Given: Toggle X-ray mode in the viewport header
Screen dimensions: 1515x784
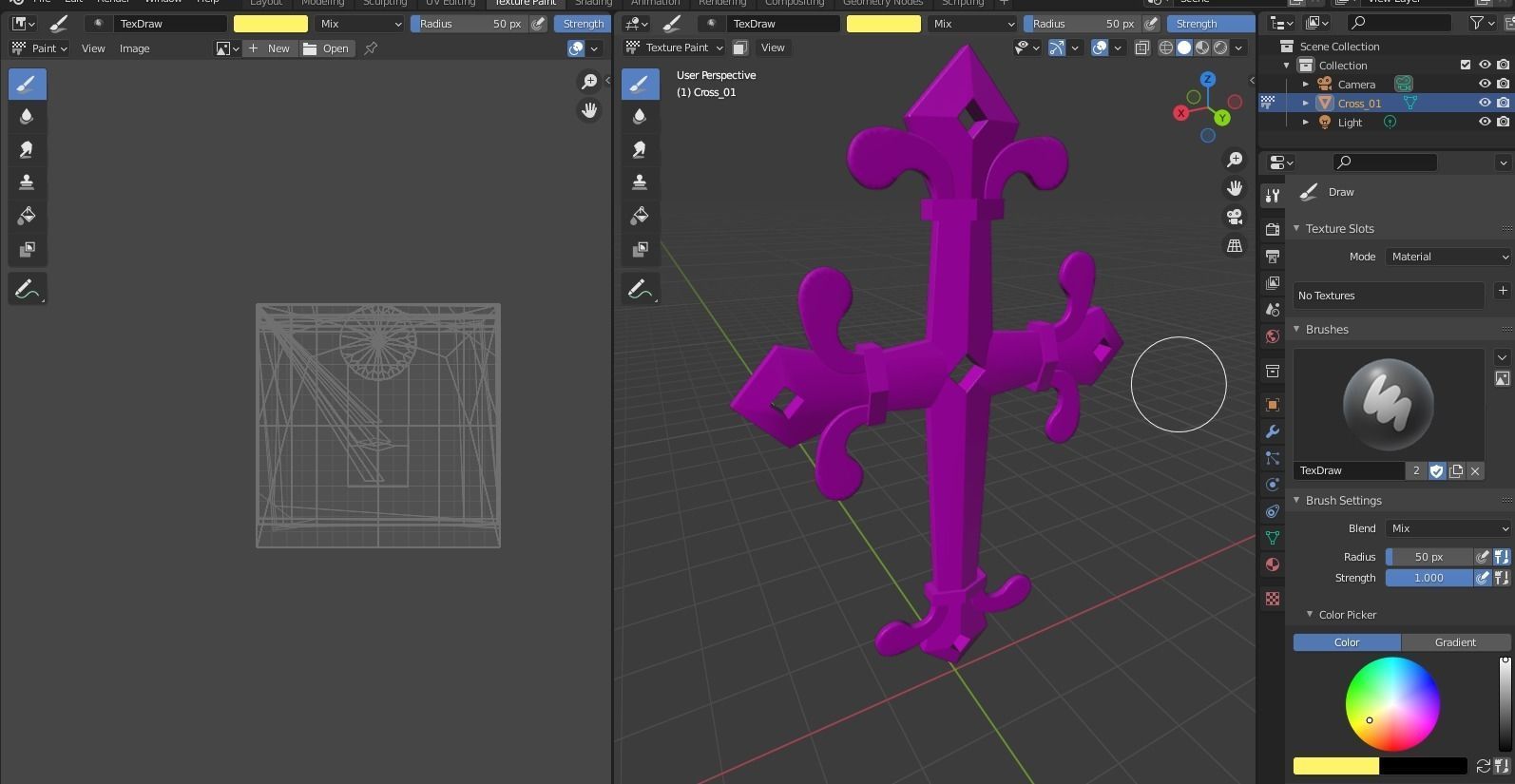Looking at the screenshot, I should coord(1142,48).
